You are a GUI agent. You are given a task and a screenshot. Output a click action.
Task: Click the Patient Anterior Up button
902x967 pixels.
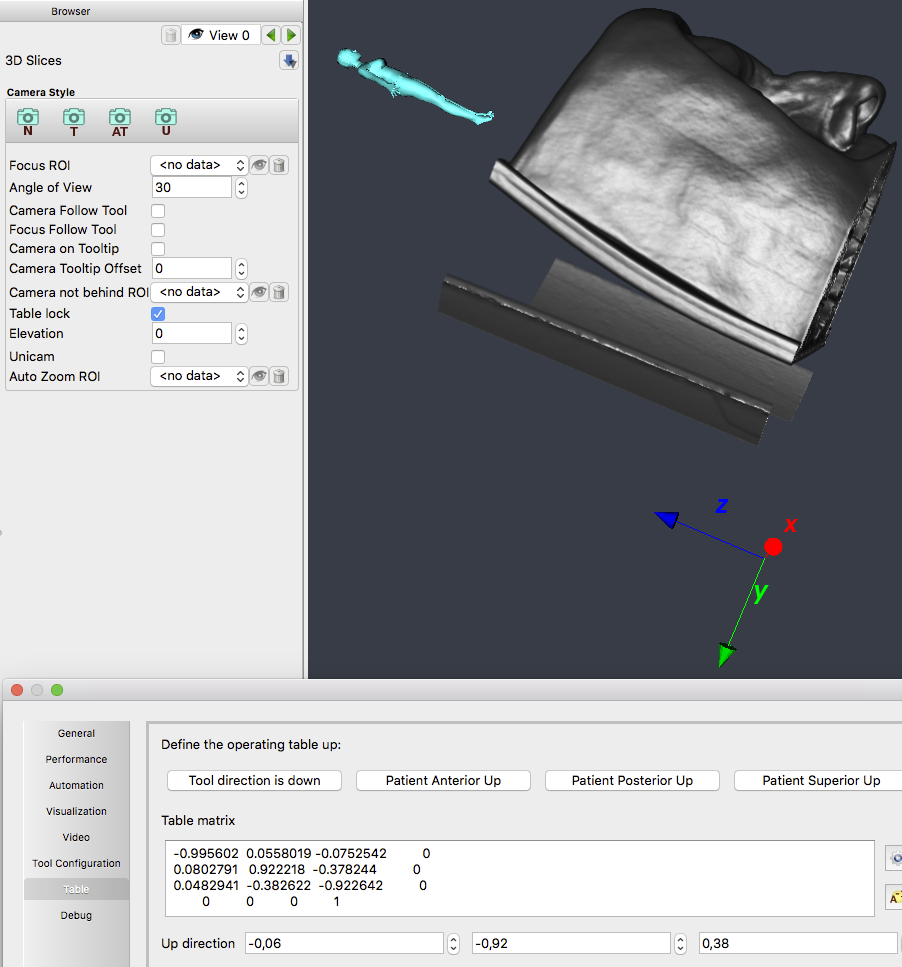[443, 780]
